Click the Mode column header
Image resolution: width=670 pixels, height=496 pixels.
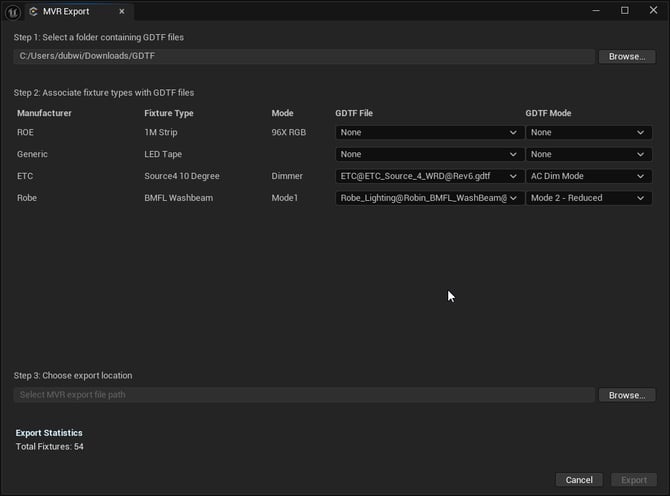point(282,113)
